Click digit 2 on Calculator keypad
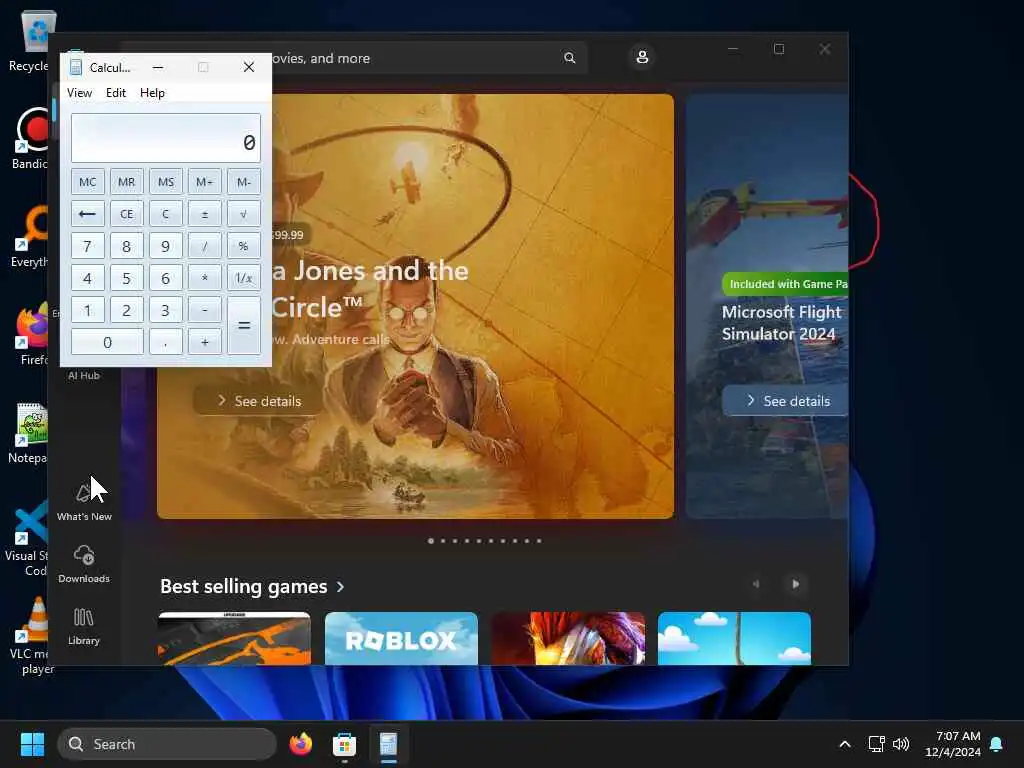Viewport: 1024px width, 768px height. tap(127, 310)
